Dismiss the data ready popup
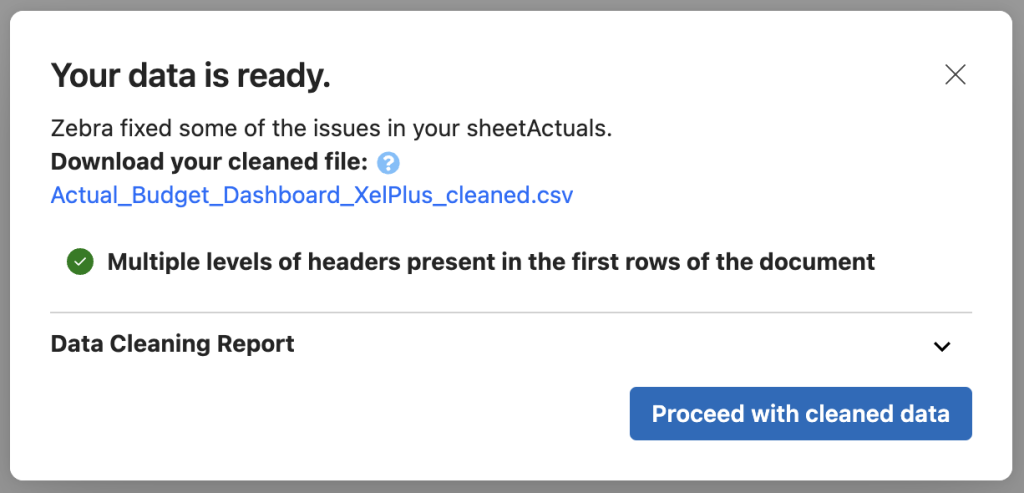1024x493 pixels. coord(955,75)
